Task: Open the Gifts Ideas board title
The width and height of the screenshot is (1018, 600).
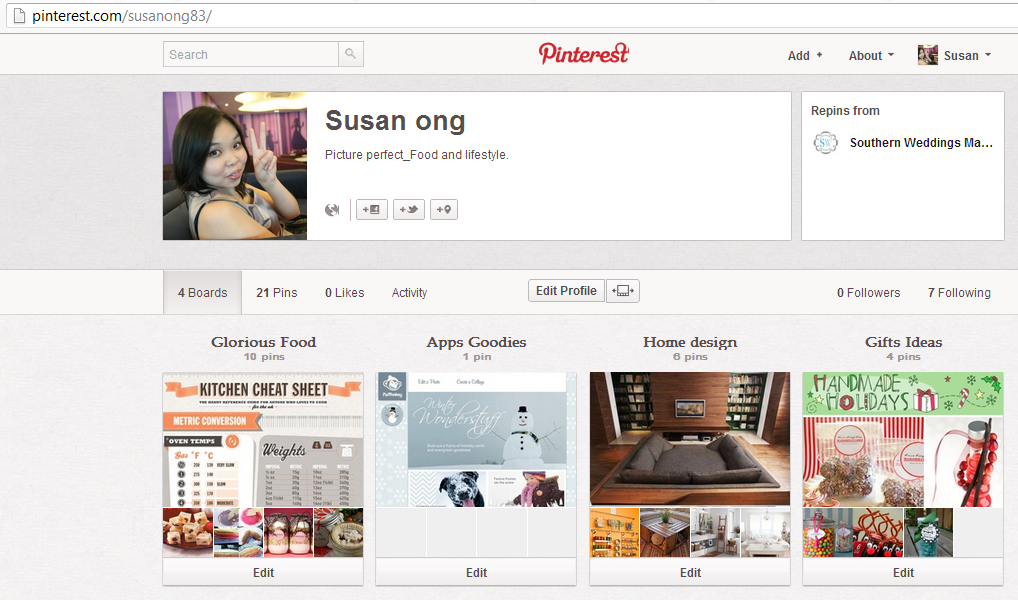Action: [x=904, y=342]
